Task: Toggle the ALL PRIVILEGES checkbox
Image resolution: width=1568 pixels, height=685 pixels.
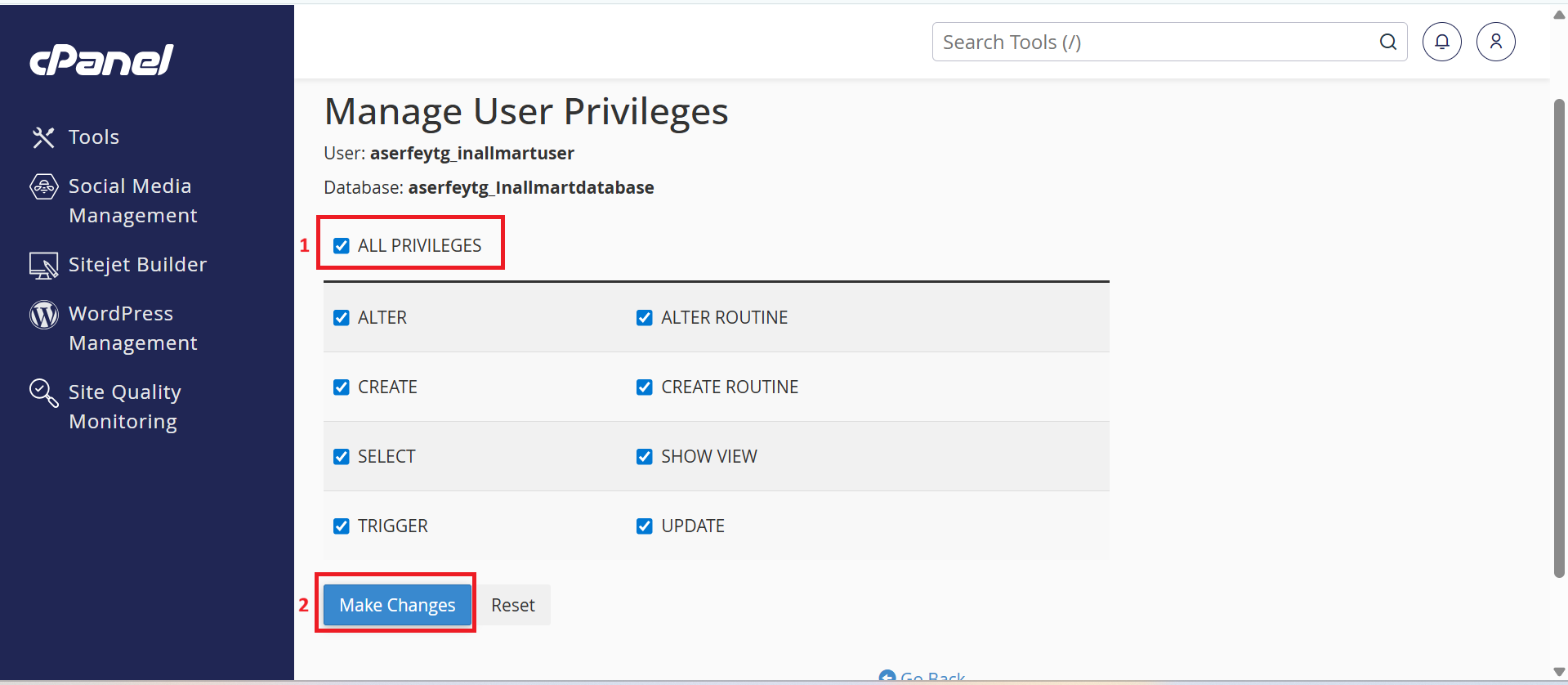Action: pyautogui.click(x=342, y=246)
